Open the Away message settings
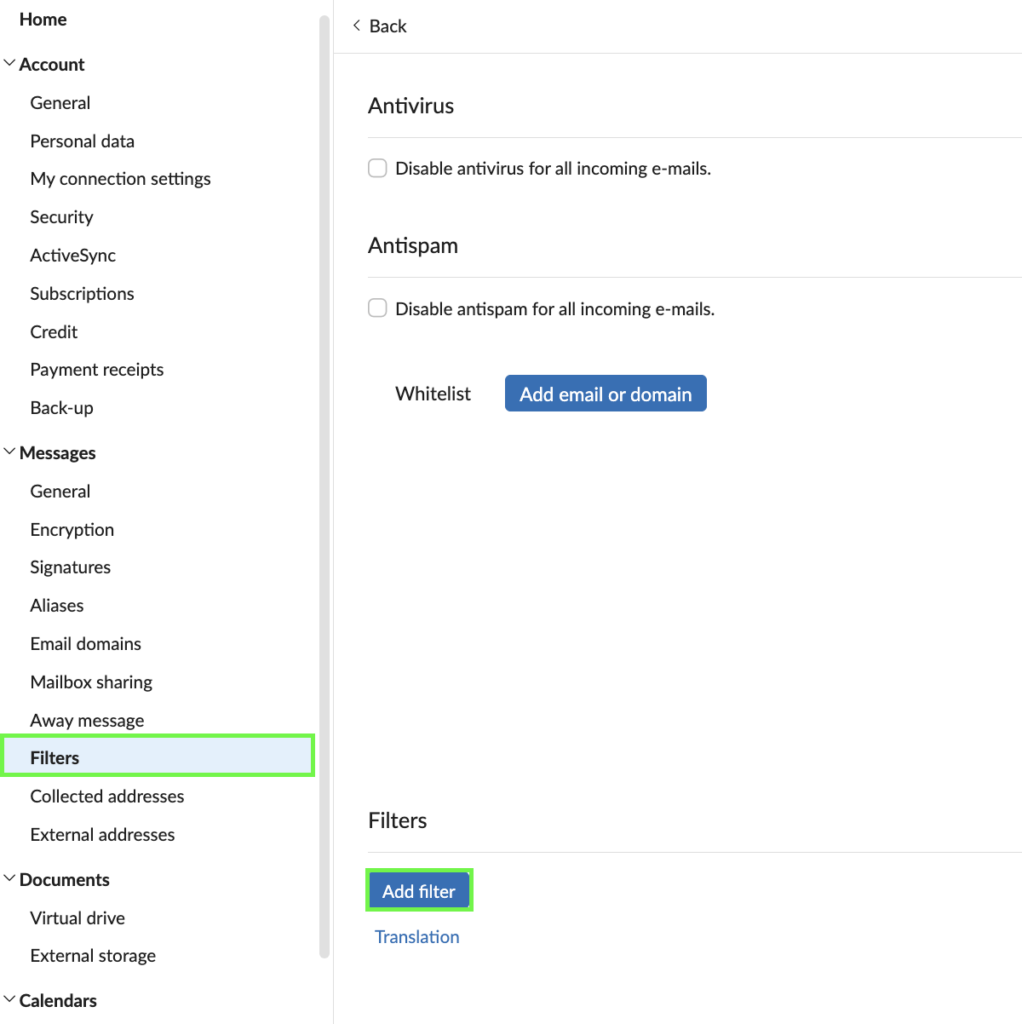The width and height of the screenshot is (1022, 1024). [87, 721]
